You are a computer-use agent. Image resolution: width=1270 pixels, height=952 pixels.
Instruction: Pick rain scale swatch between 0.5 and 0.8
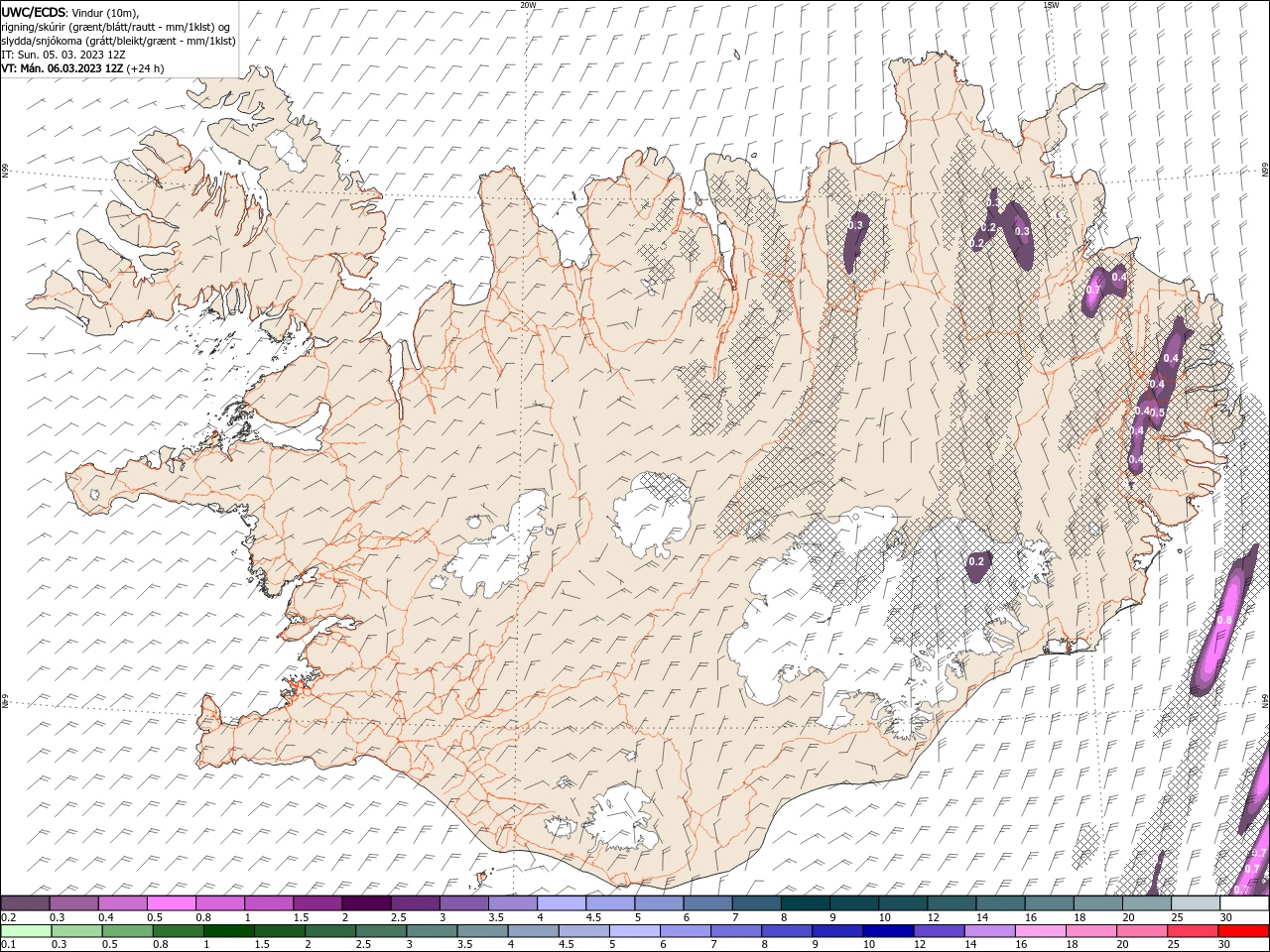(127, 931)
